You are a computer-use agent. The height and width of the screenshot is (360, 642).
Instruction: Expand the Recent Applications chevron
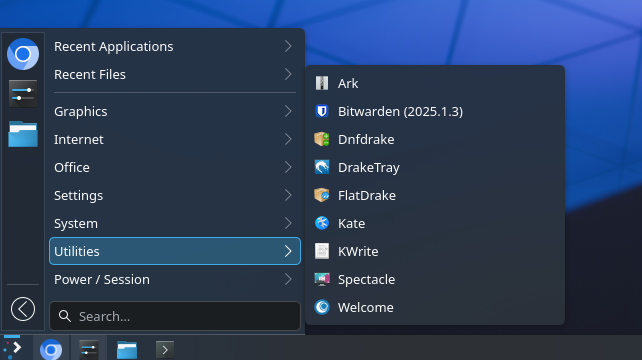click(x=288, y=46)
